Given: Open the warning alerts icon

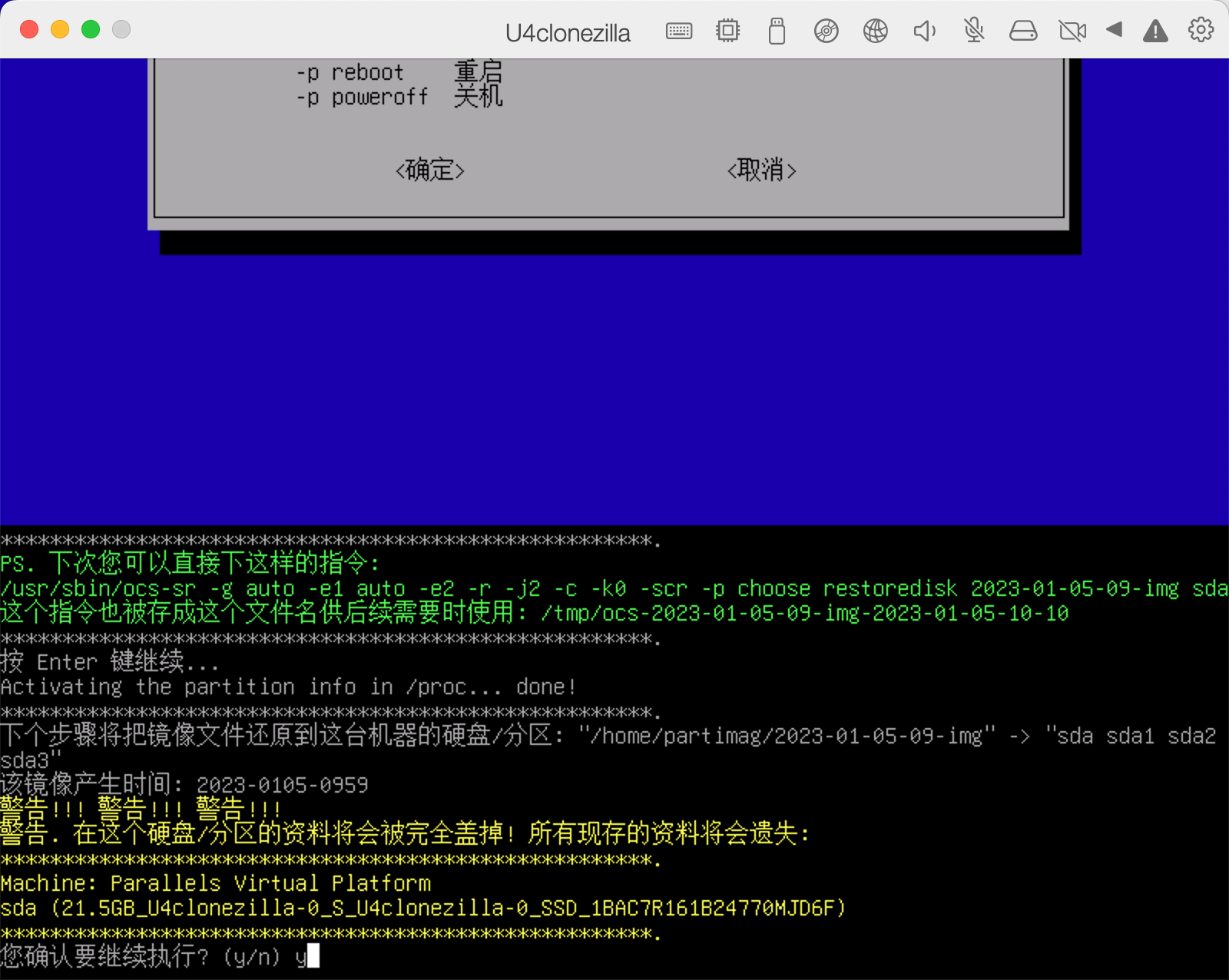Looking at the screenshot, I should pyautogui.click(x=1155, y=32).
